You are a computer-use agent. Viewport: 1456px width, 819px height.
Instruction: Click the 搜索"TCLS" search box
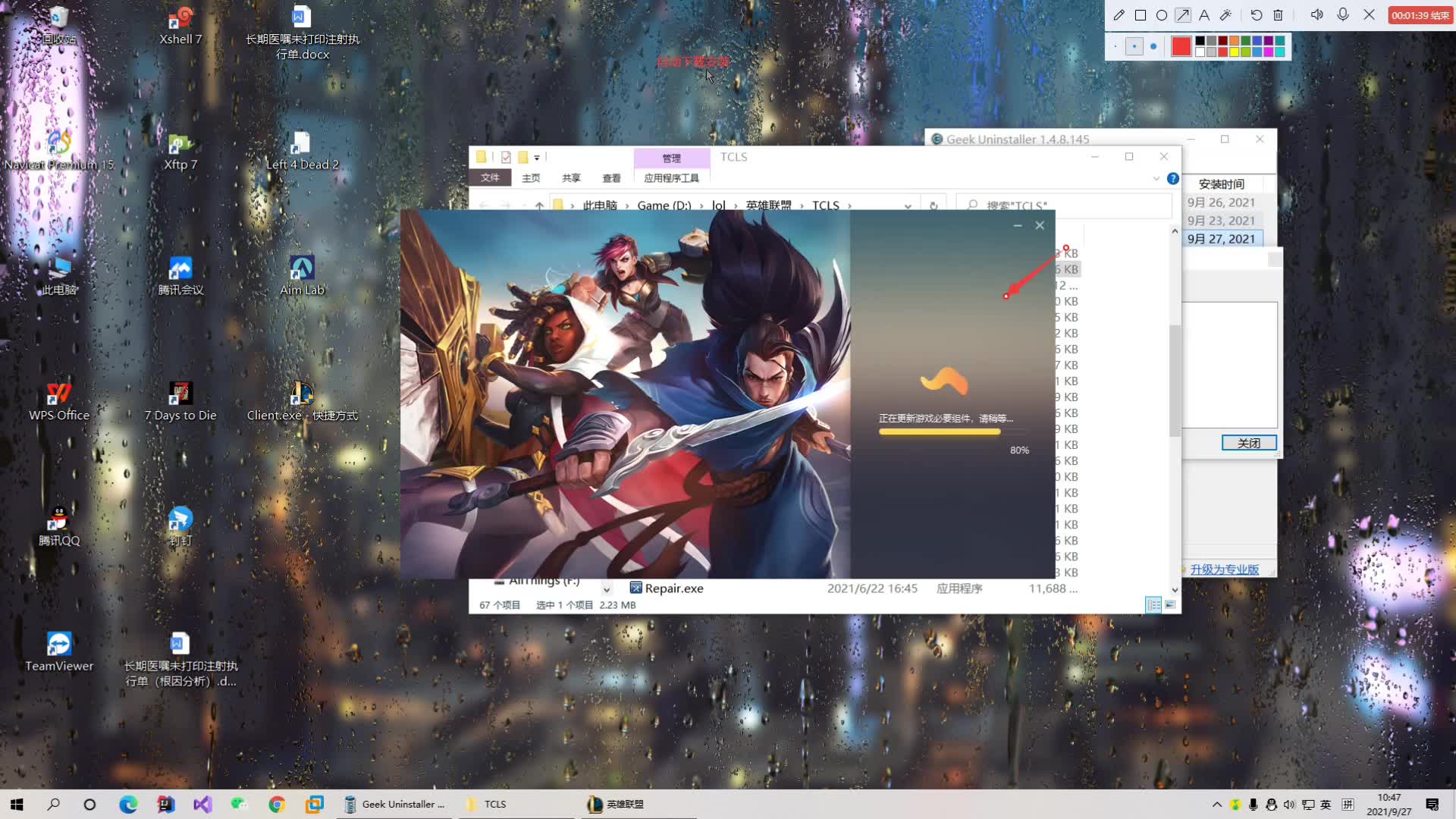pos(1064,205)
